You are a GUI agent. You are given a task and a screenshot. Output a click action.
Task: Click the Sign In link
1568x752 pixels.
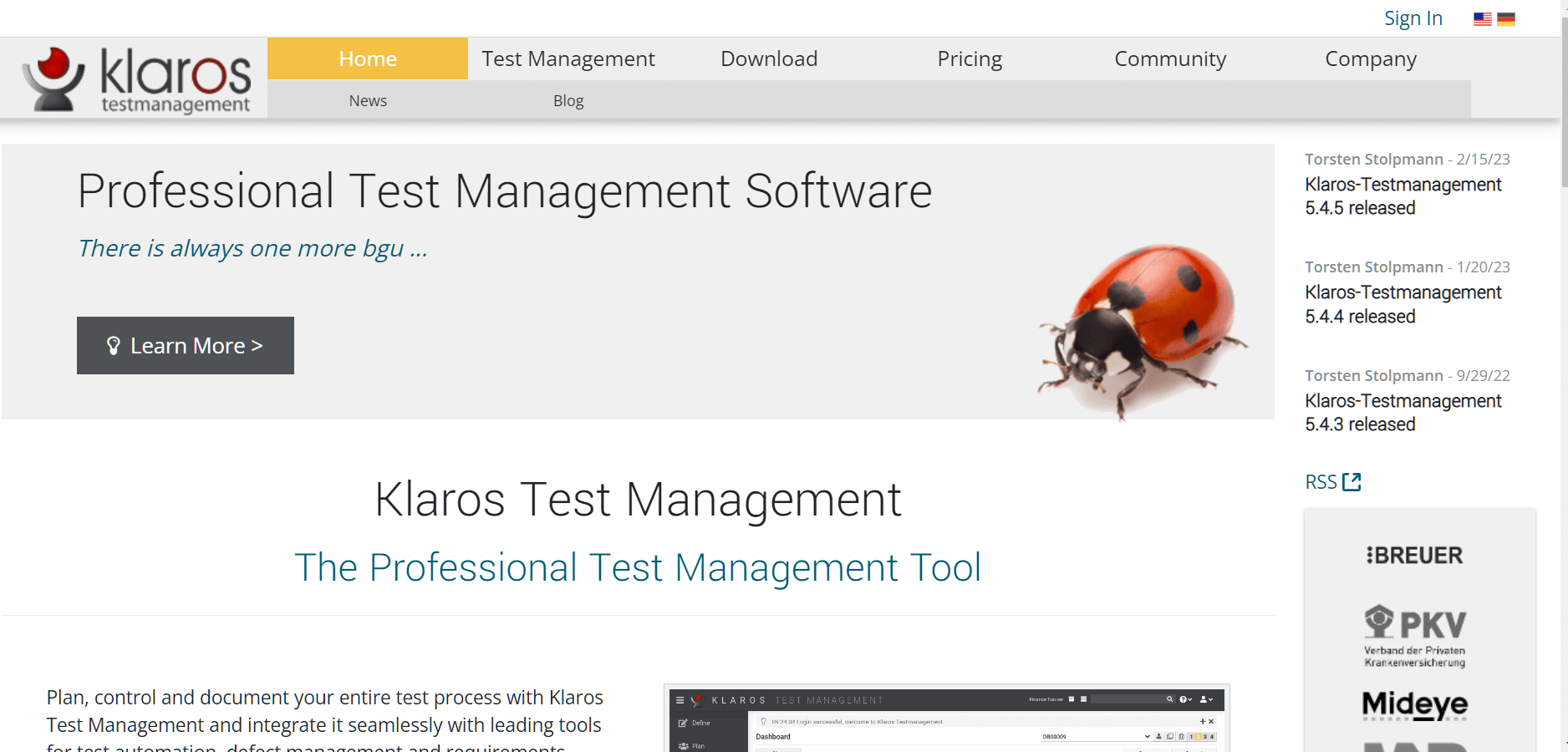click(1413, 18)
